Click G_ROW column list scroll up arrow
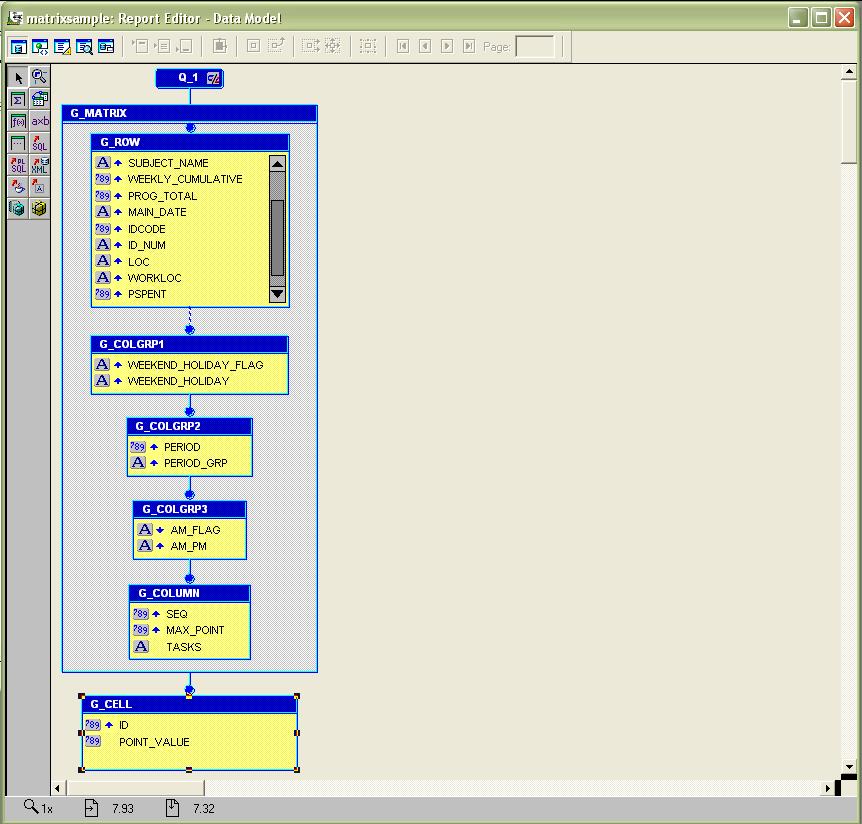This screenshot has height=824, width=862. [x=277, y=164]
